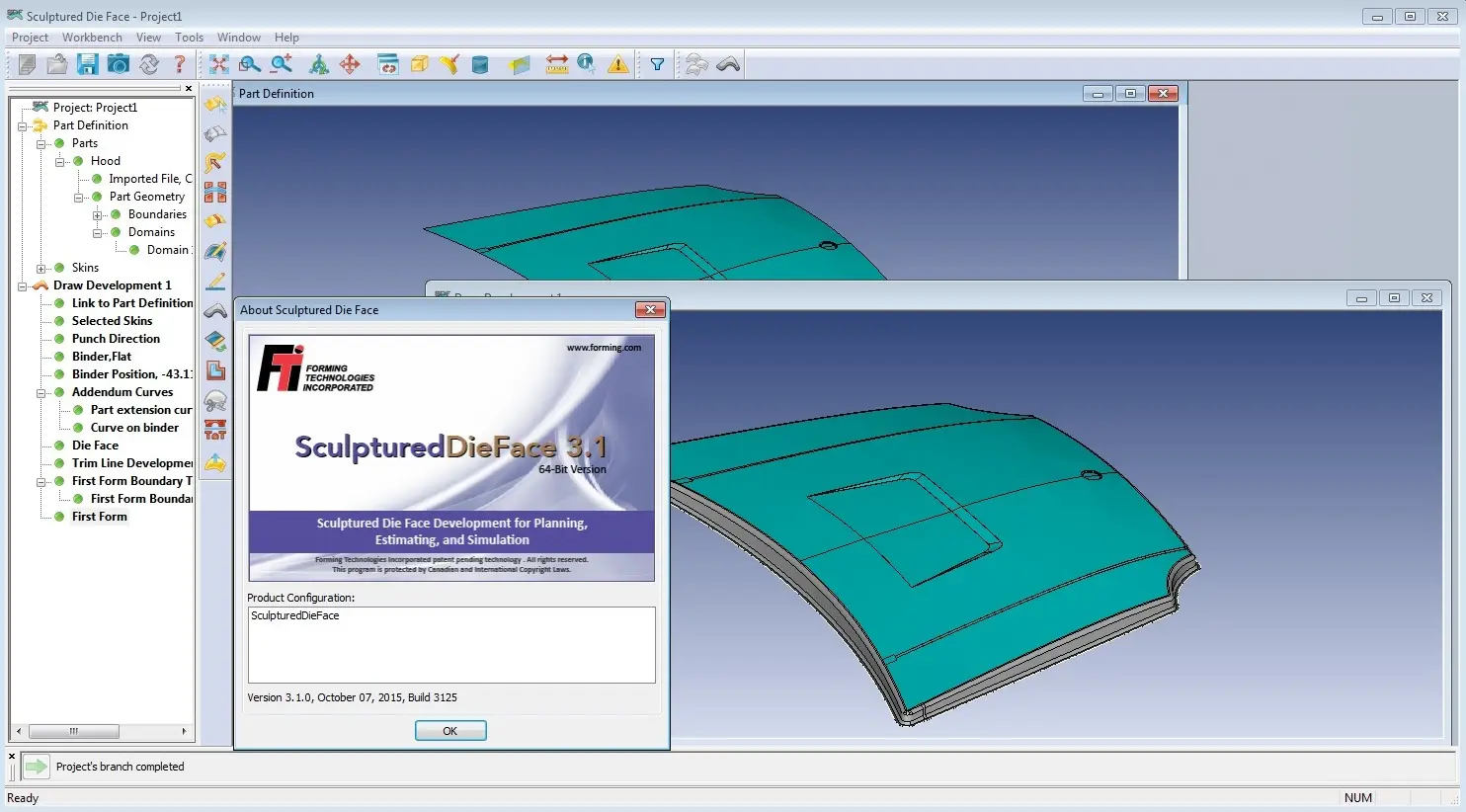Viewport: 1466px width, 812px height.
Task: Click the refresh arrows icon in the toolbar
Action: (149, 64)
